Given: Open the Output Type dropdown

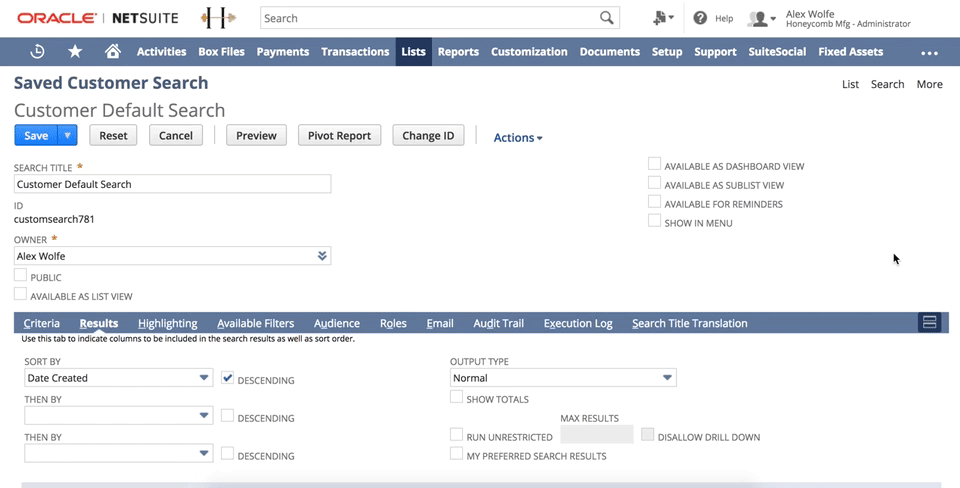Looking at the screenshot, I should point(667,378).
